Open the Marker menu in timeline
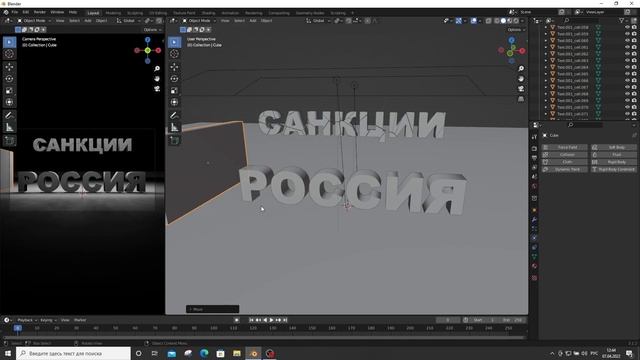 coord(80,320)
